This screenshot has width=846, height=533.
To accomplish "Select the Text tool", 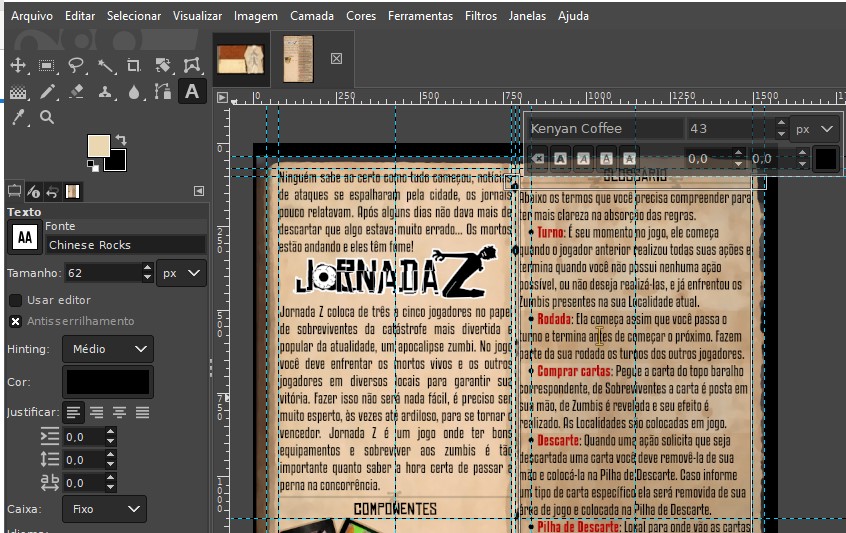I will (192, 92).
